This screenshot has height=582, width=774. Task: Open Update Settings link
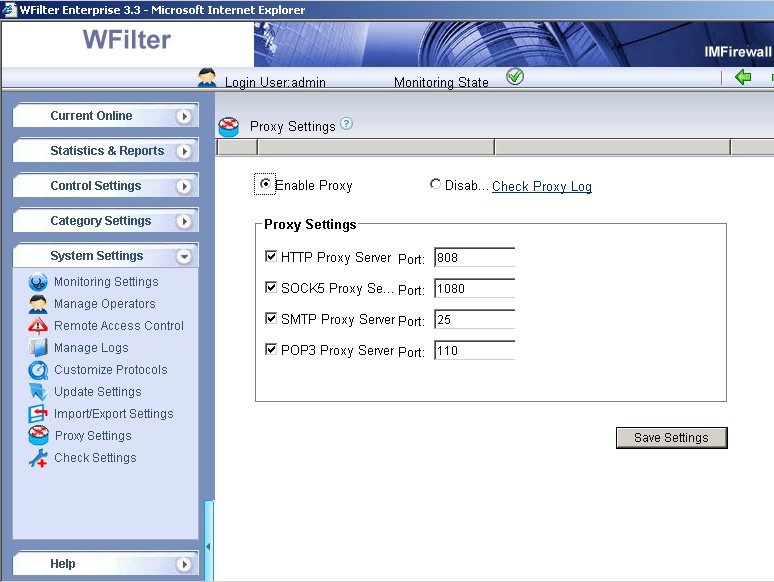(x=98, y=392)
